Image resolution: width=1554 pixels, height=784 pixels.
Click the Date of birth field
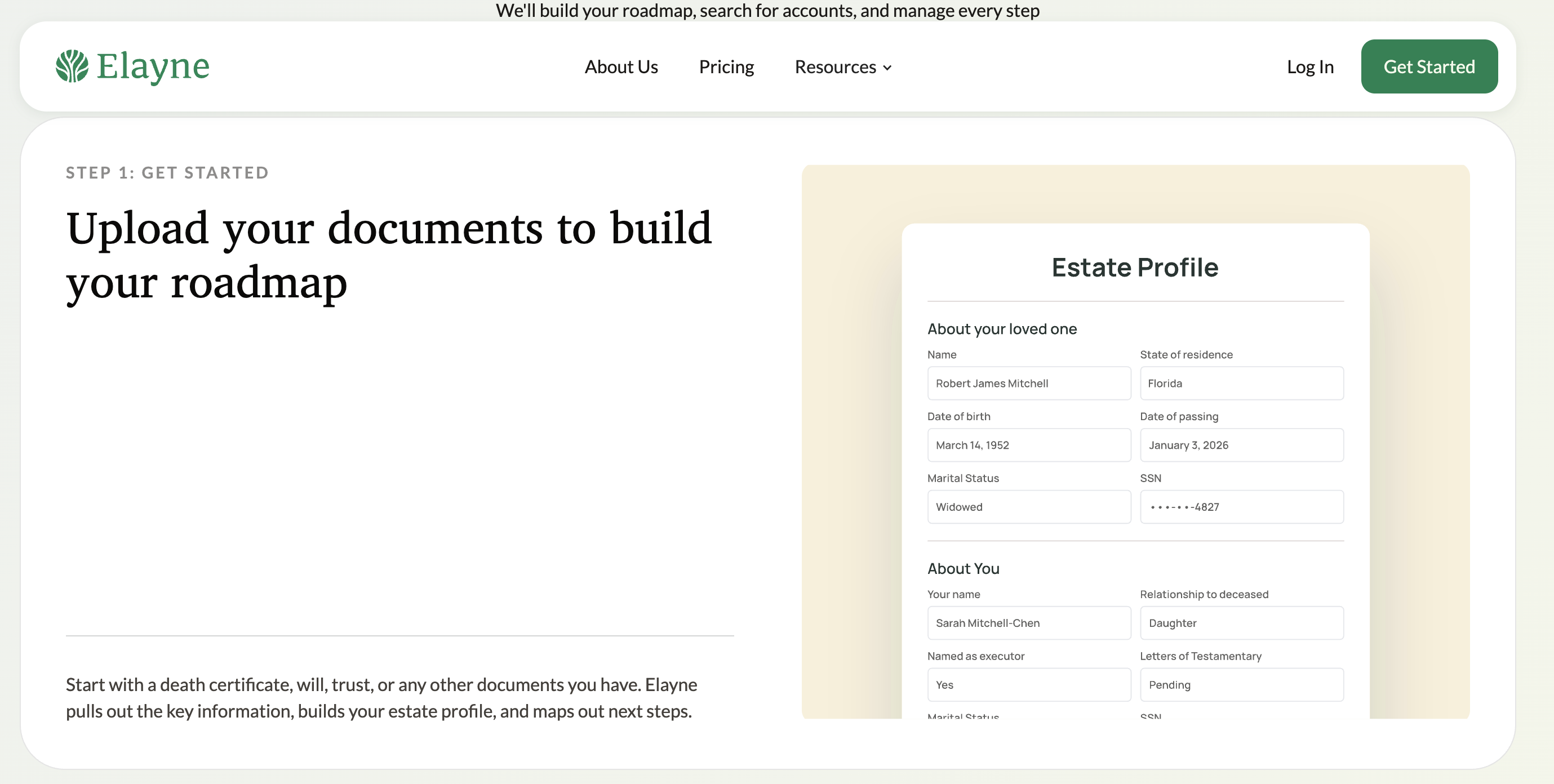tap(1028, 445)
